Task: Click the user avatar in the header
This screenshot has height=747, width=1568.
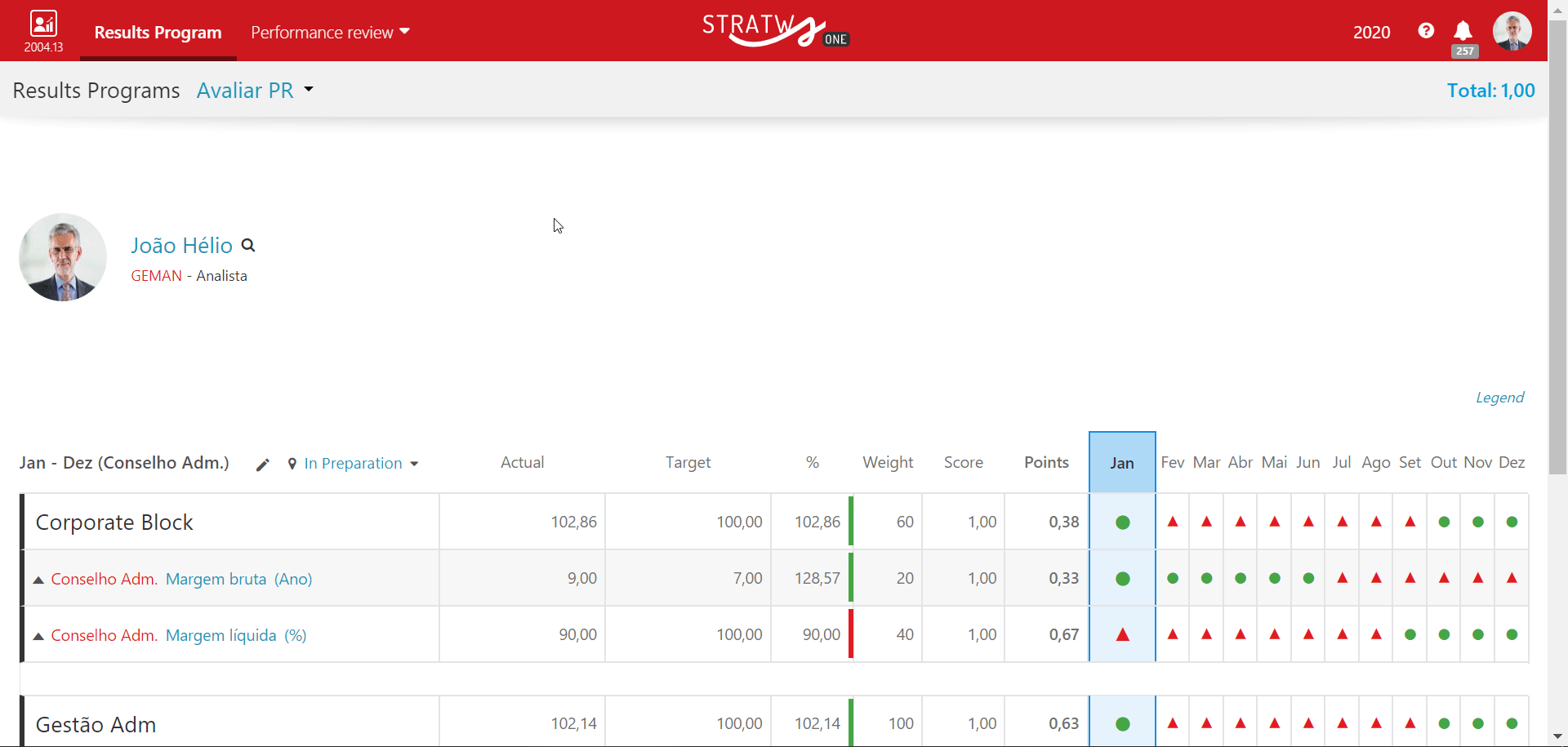Action: click(1512, 31)
